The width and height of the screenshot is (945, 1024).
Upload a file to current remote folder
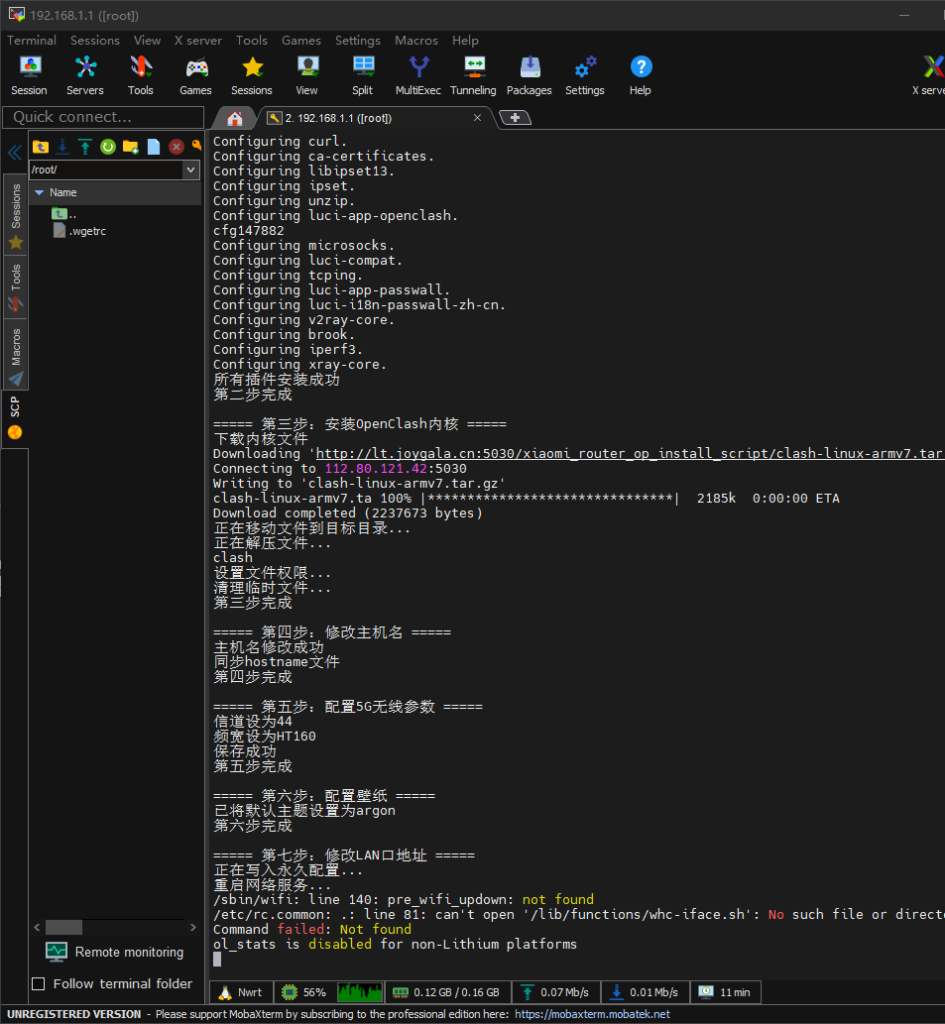point(85,147)
